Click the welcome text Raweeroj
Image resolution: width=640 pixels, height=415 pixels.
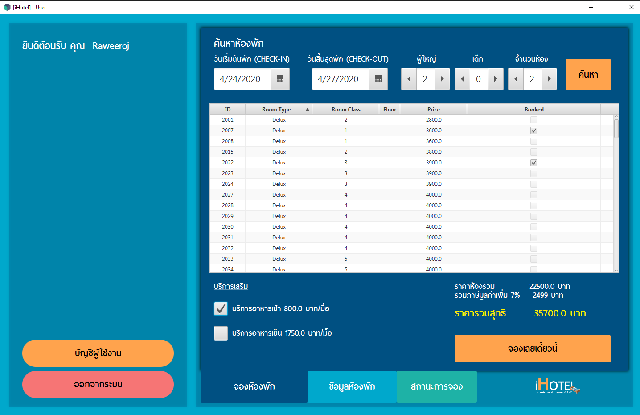pyautogui.click(x=111, y=46)
